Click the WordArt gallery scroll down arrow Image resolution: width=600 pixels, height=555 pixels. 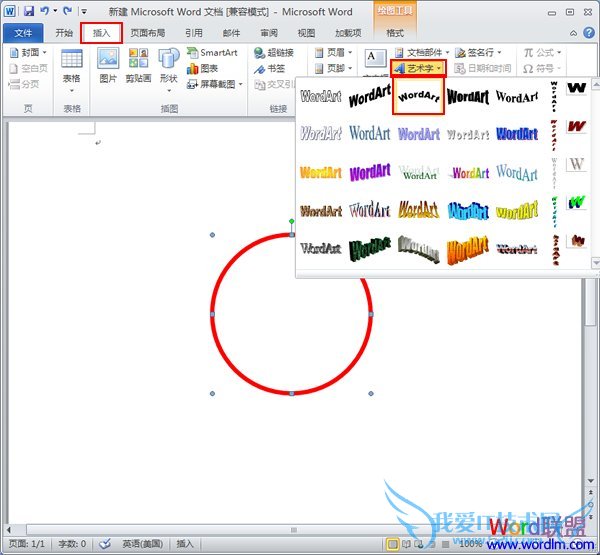(595, 263)
